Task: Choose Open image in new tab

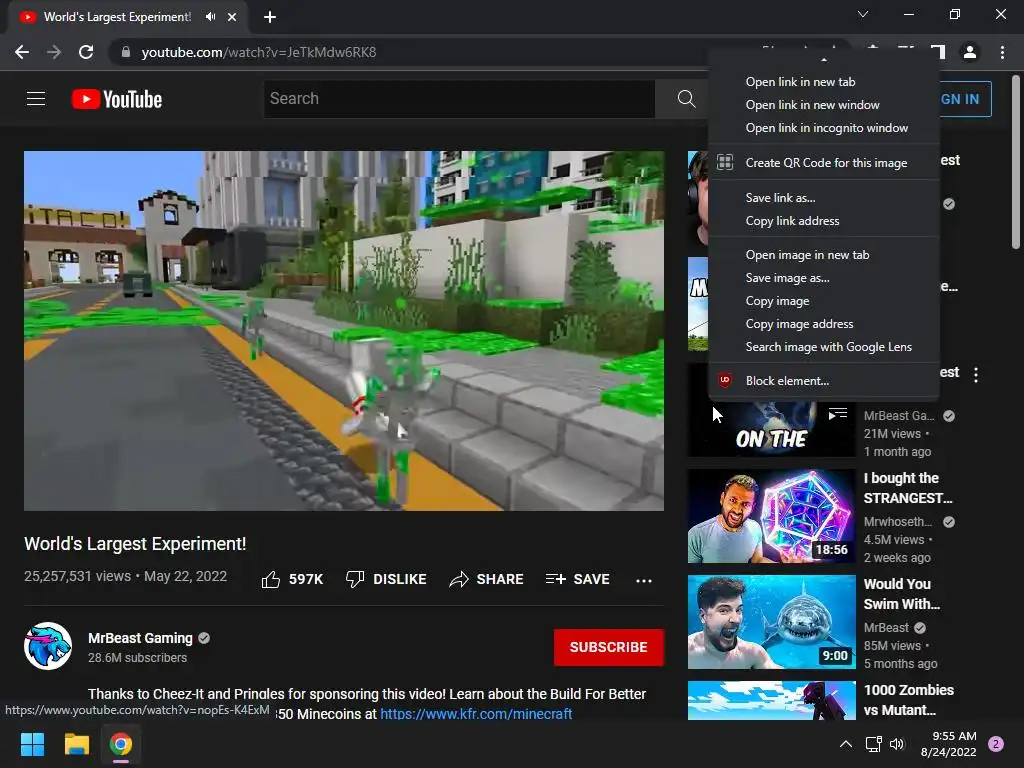Action: 824,255
